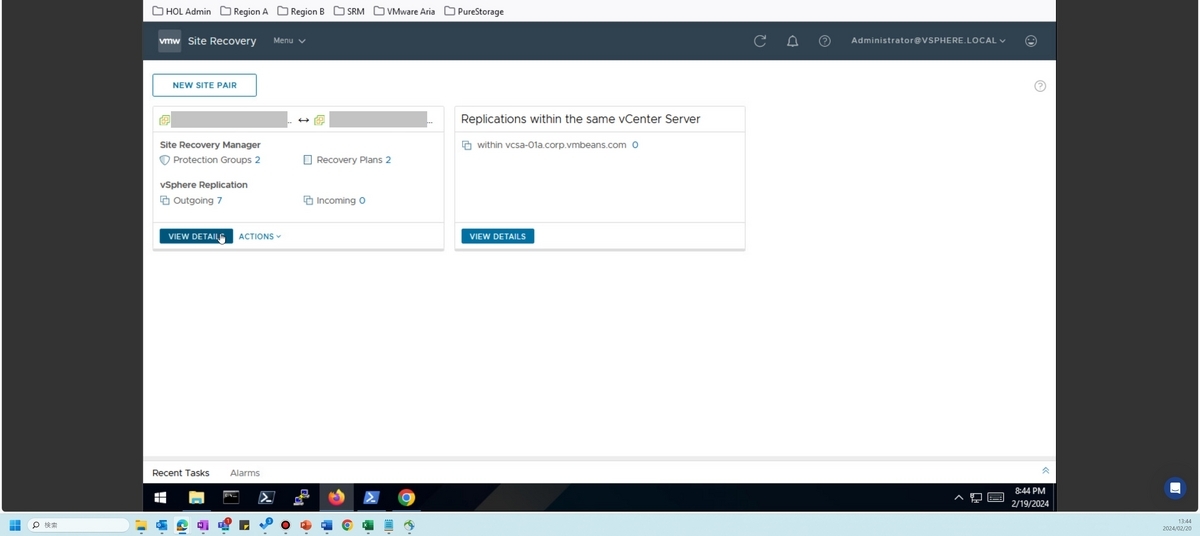Viewport: 1200px width, 536px height.
Task: Click View Details on the site pair card
Action: [x=196, y=237]
